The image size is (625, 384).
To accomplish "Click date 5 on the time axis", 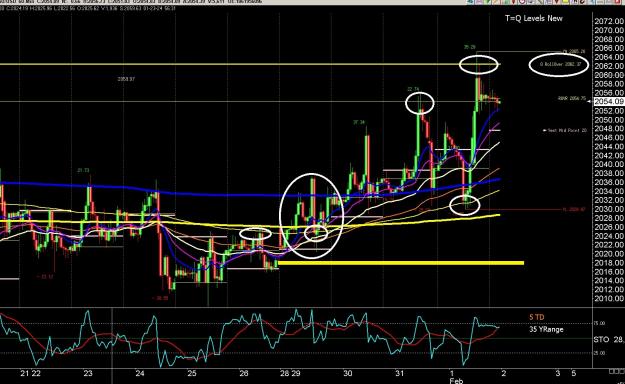I will [574, 374].
